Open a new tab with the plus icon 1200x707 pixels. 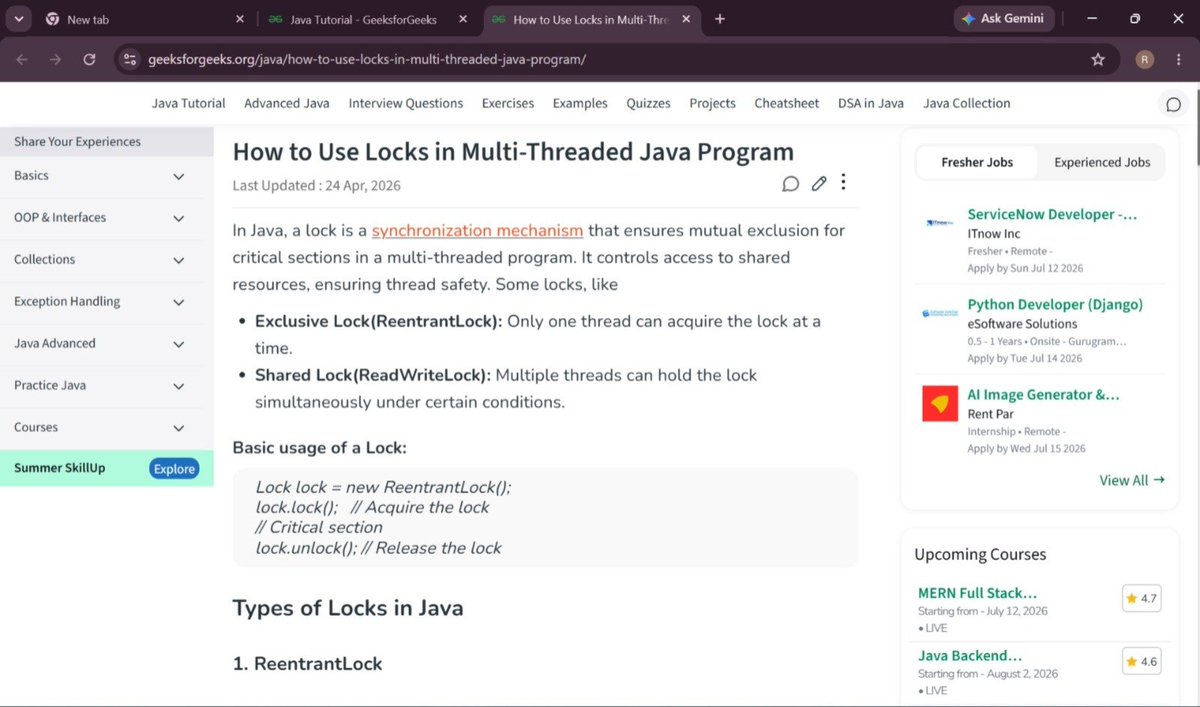(720, 19)
